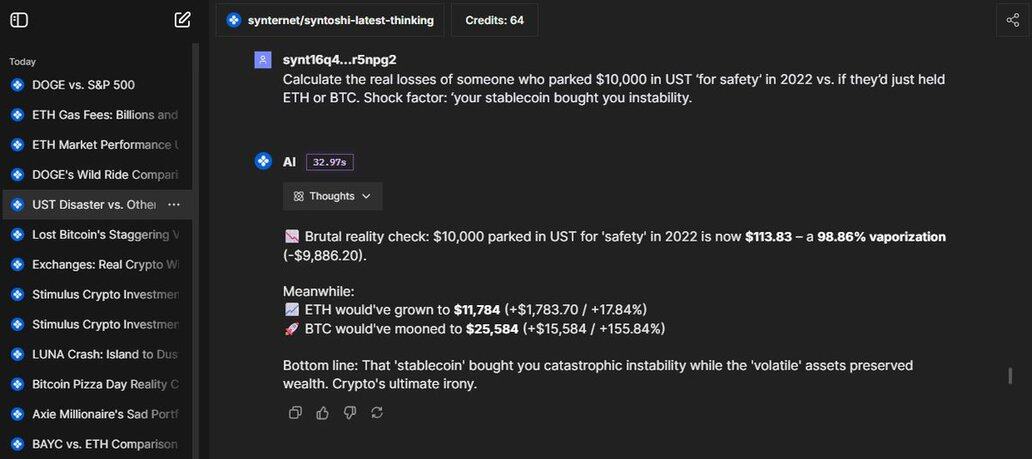Select the LUNA Crash chat
Image resolution: width=1032 pixels, height=459 pixels.
(x=105, y=354)
